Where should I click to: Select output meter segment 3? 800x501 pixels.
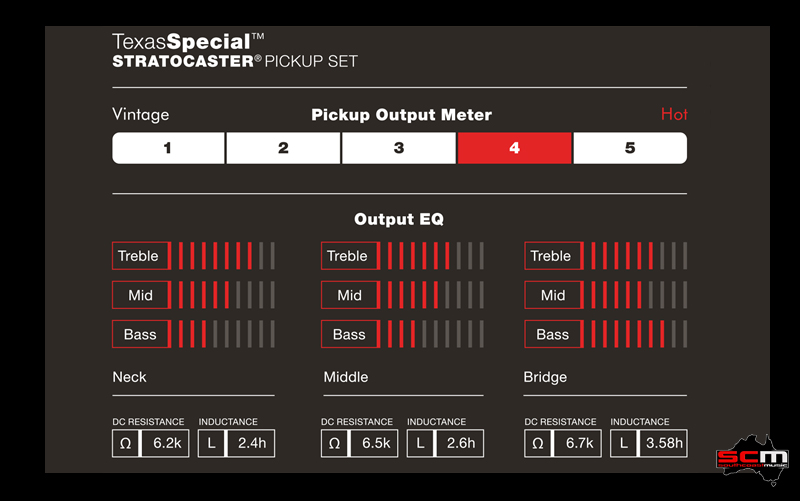point(399,148)
